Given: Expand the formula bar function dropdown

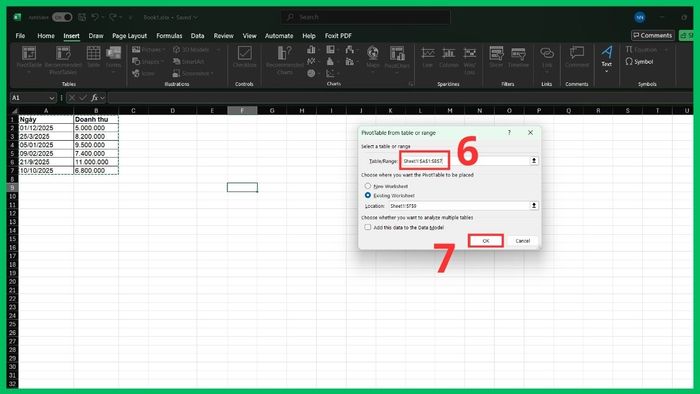Looking at the screenshot, I should click(103, 98).
